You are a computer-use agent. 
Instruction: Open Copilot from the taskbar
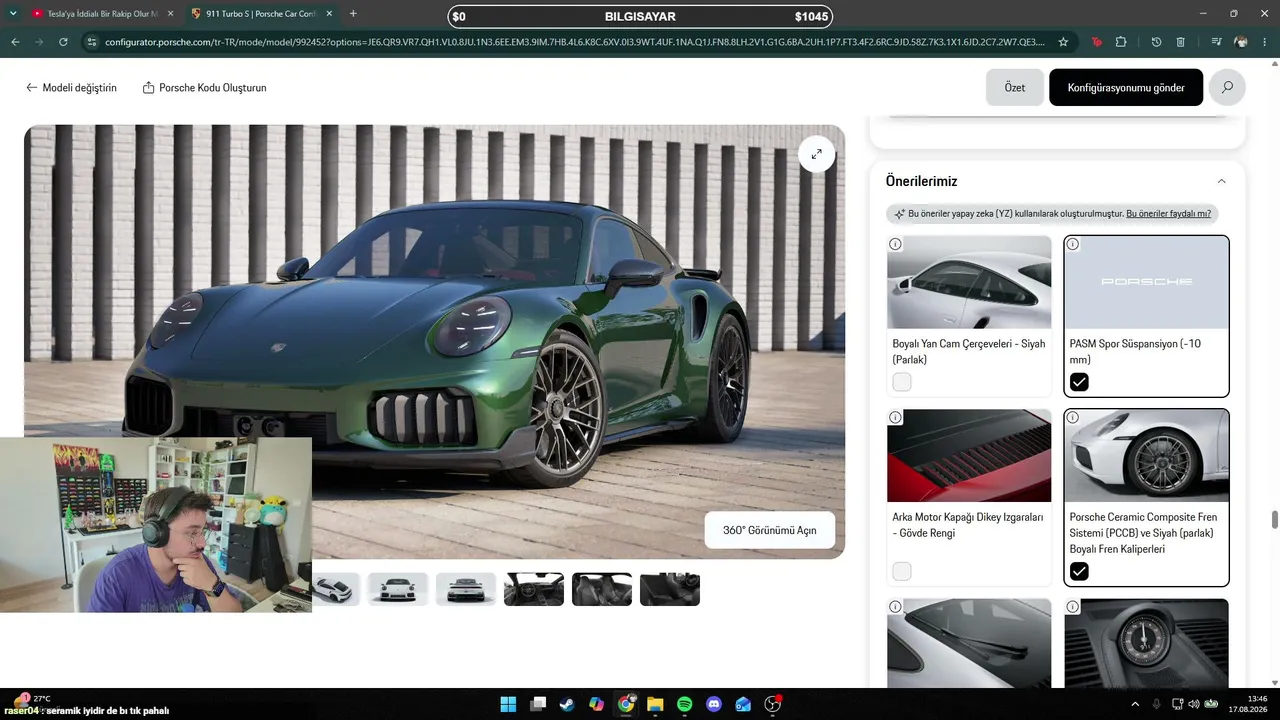[x=597, y=704]
